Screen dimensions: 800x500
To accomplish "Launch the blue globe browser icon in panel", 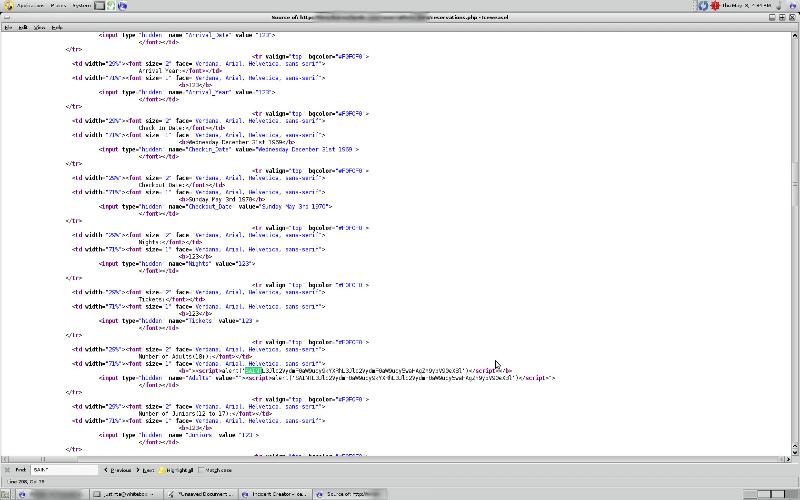I will (x=122, y=6).
